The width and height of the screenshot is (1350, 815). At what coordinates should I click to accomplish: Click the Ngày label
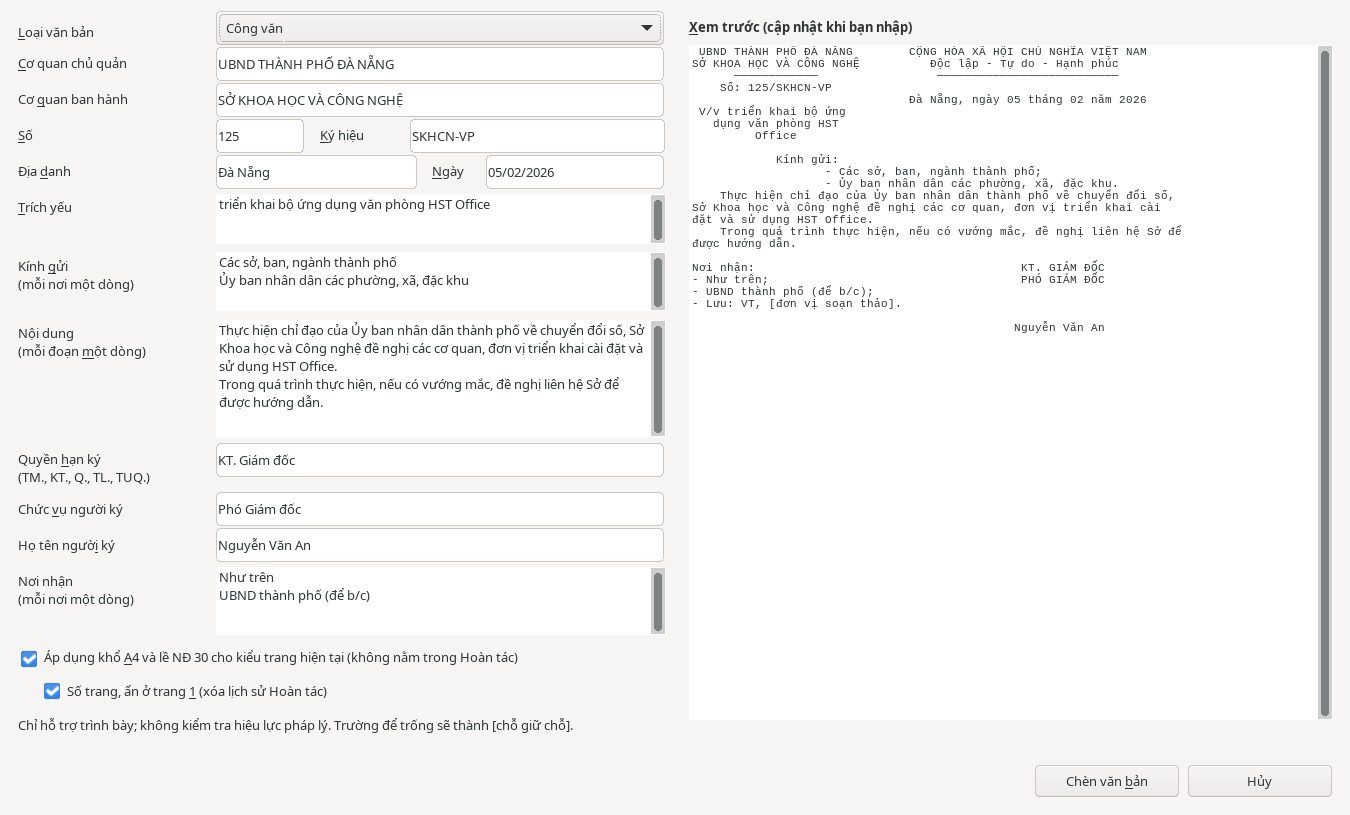pyautogui.click(x=448, y=172)
